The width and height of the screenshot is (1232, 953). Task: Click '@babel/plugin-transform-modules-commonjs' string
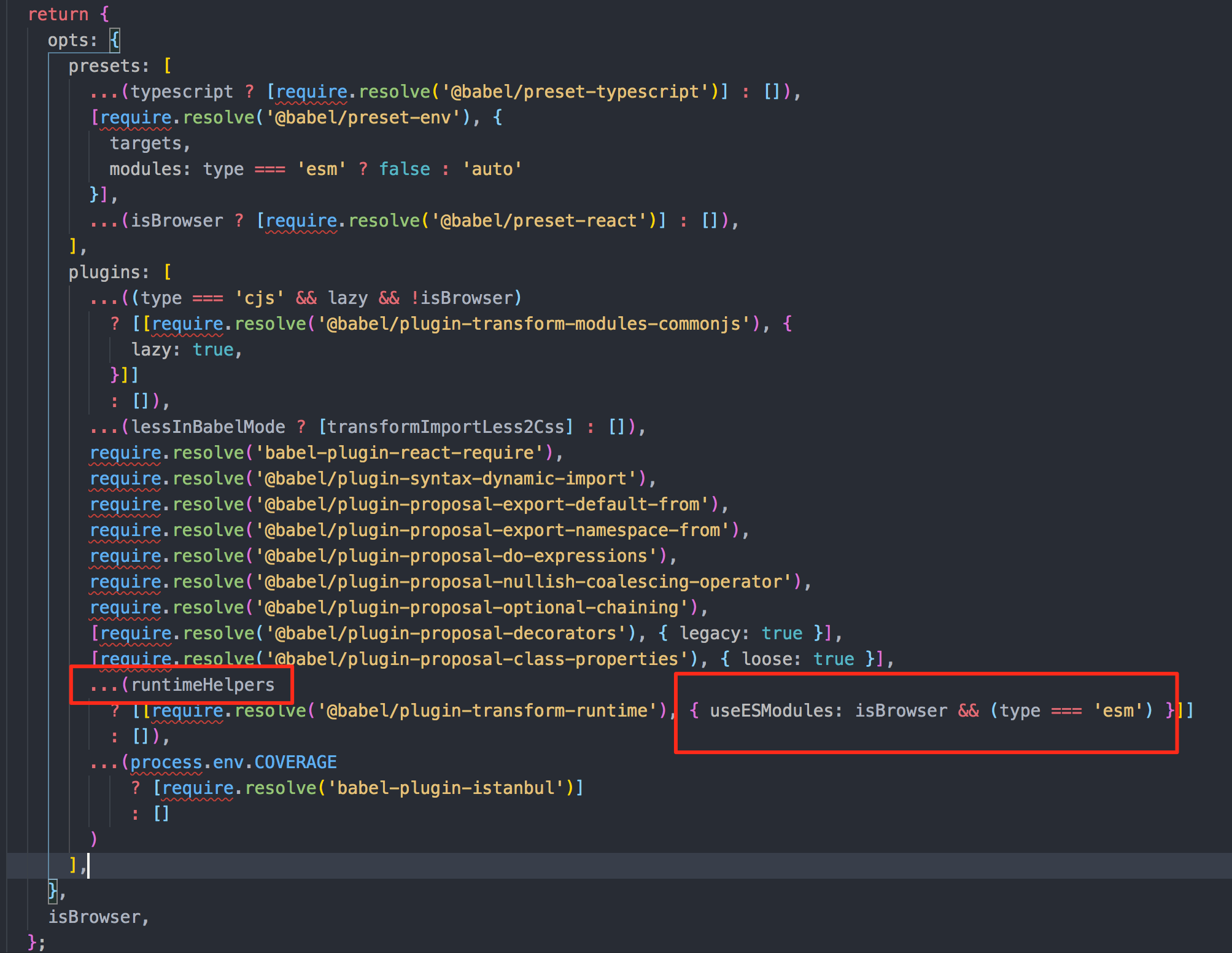[534, 324]
